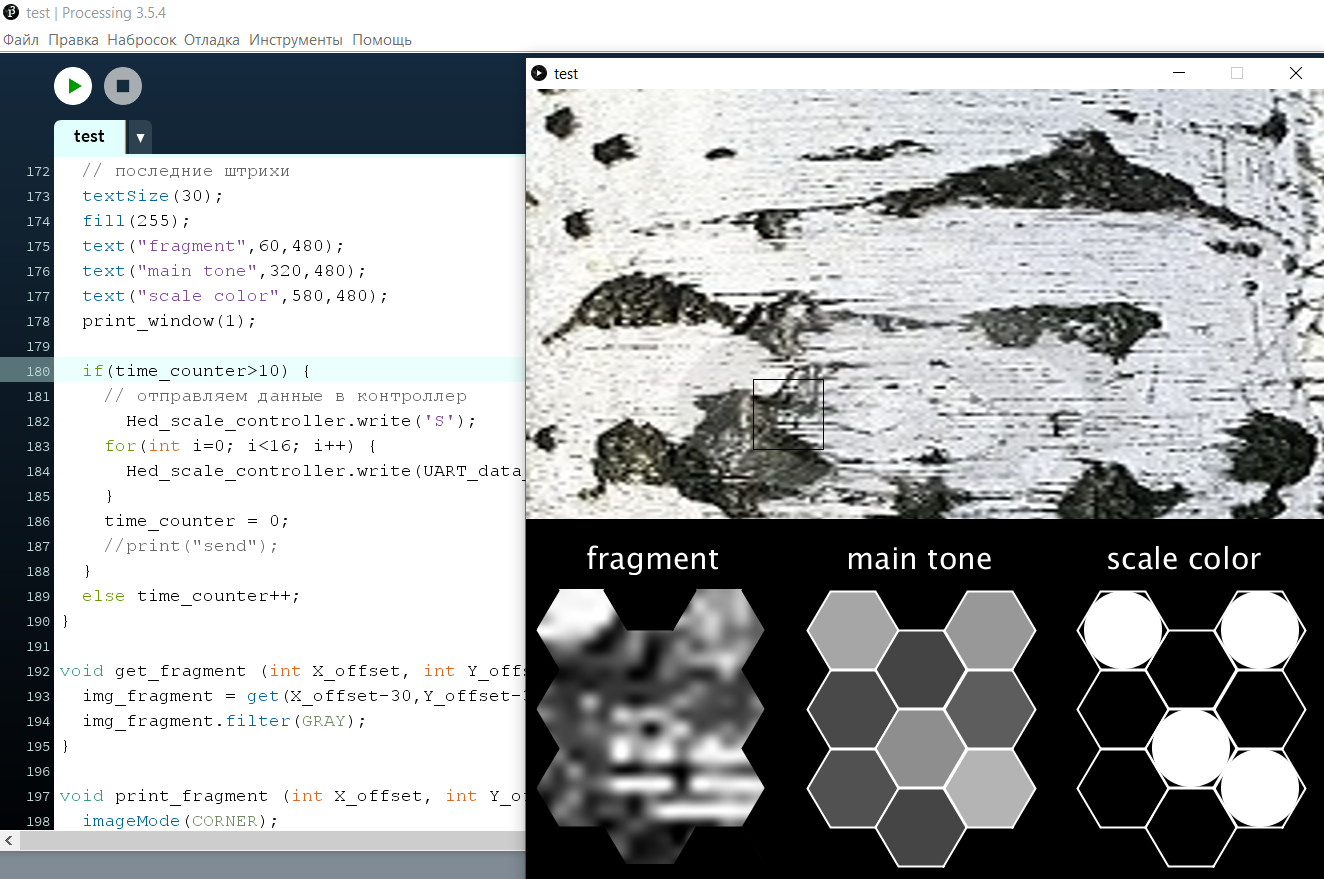Click the 'fragment' heading in the sketch window
The height and width of the screenshot is (879, 1324).
point(653,559)
